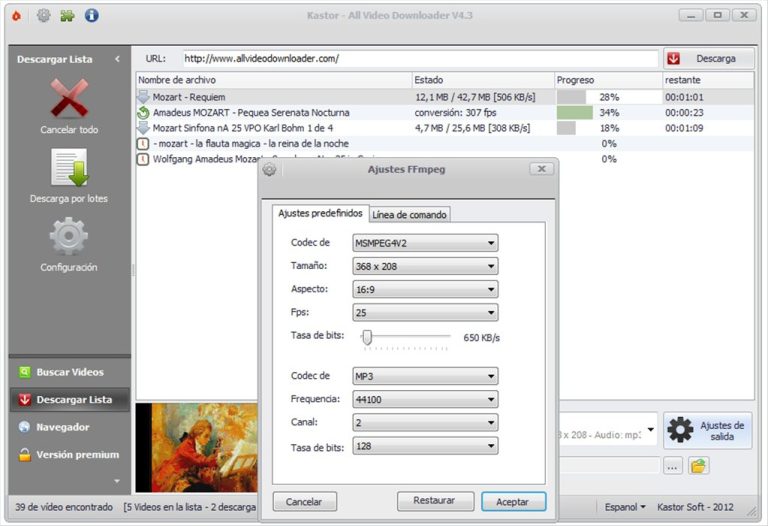
Task: Open settings gear icon in title bar
Action: pos(44,16)
